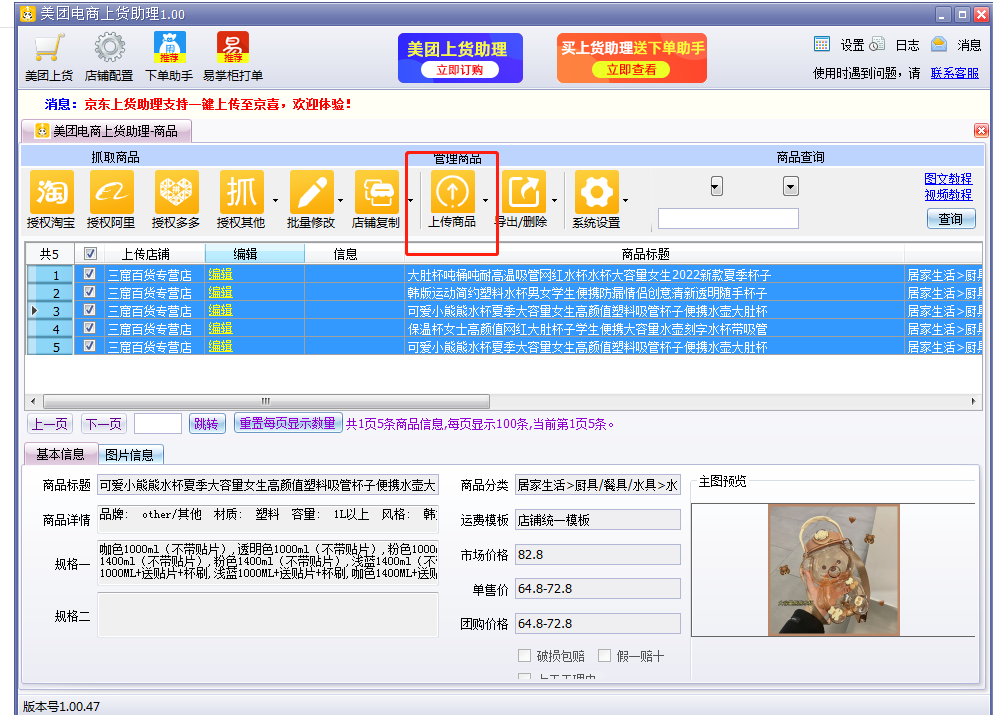The image size is (993, 715).
Task: Focus the 商品查询 search input field
Action: (x=728, y=218)
